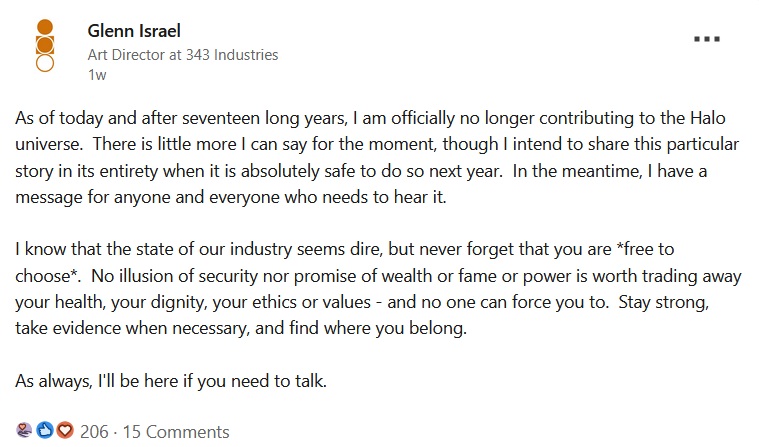Screen dimensions: 759x447
Task: Click the red Love heart reaction icon
Action: [x=65, y=432]
